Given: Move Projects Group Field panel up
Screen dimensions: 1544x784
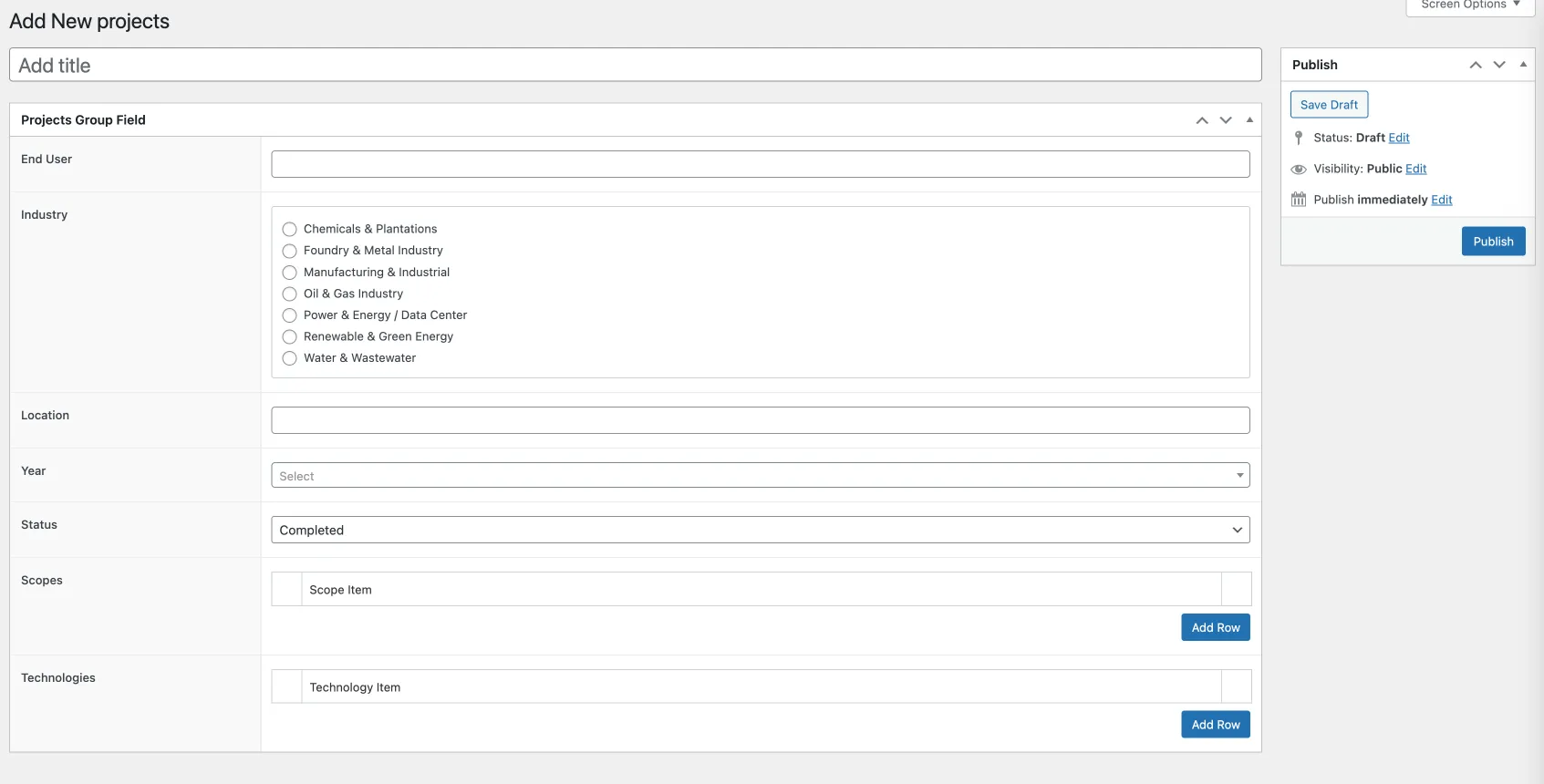Looking at the screenshot, I should (x=1202, y=120).
